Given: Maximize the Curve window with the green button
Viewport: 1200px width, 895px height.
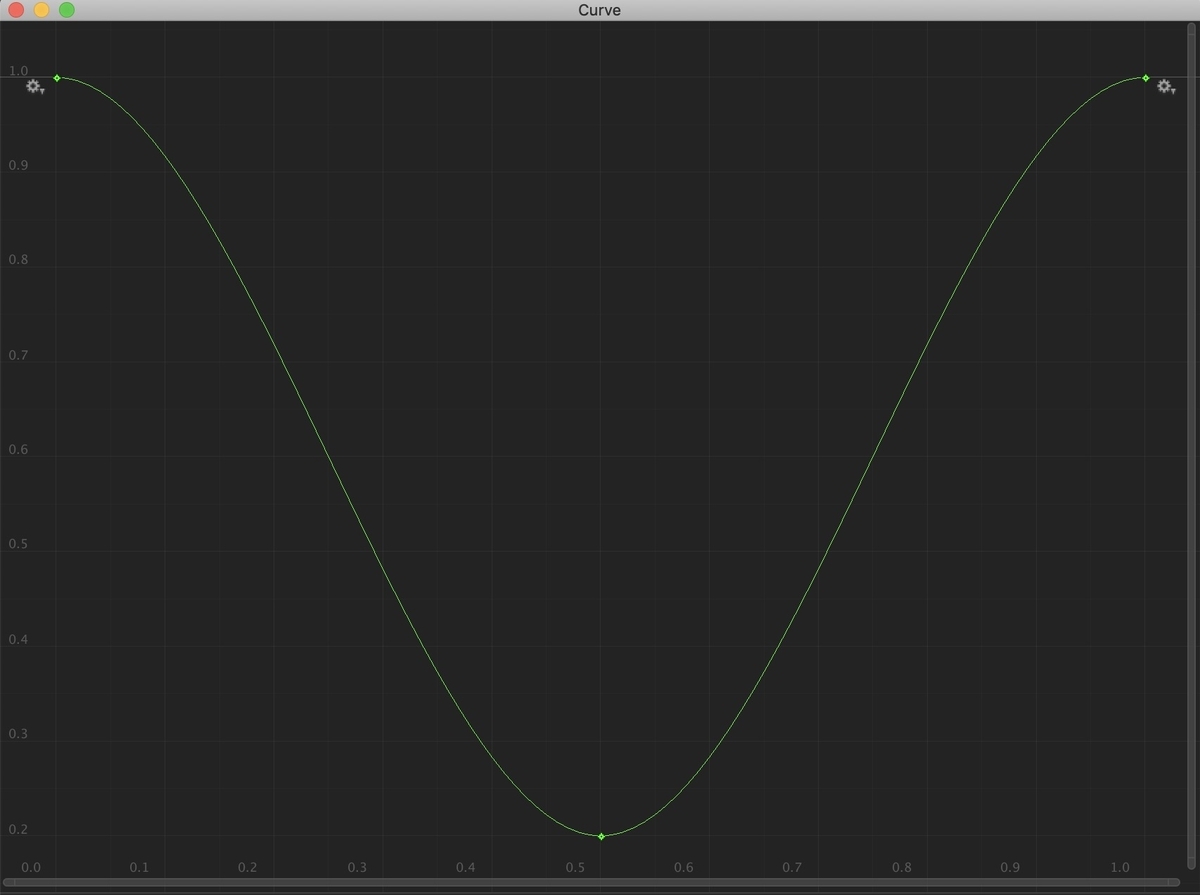Looking at the screenshot, I should coord(66,10).
